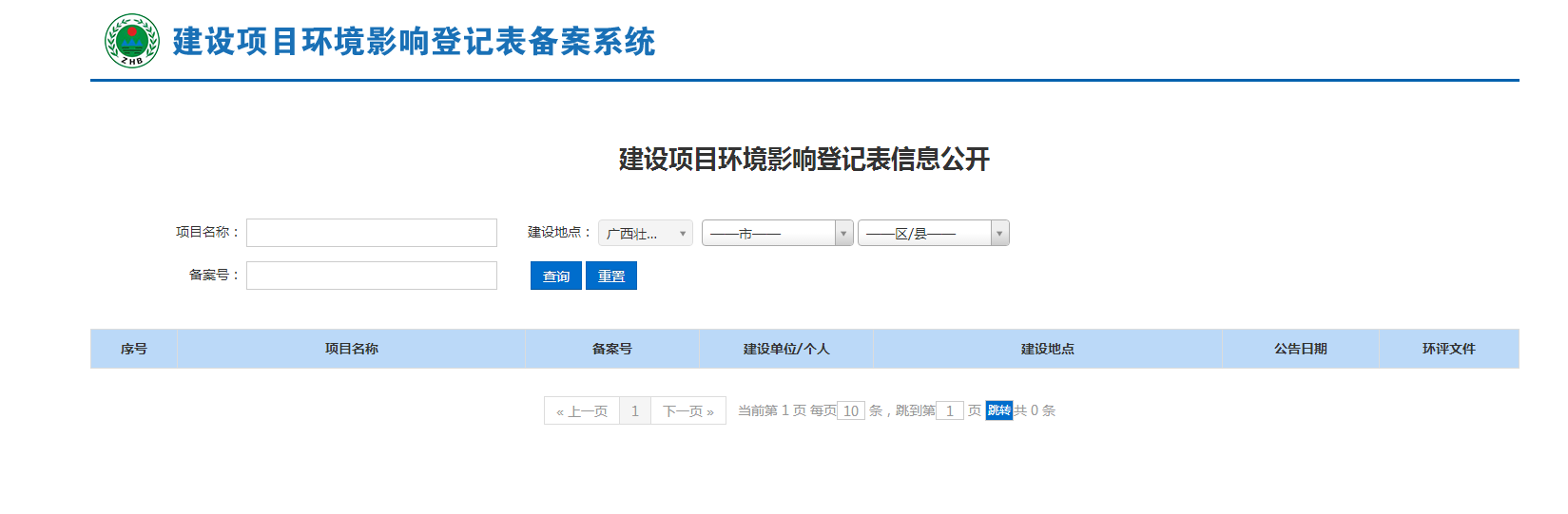Click the 建设项目环境影响登记表备案系统 header title
This screenshot has width=1568, height=514.
(414, 42)
